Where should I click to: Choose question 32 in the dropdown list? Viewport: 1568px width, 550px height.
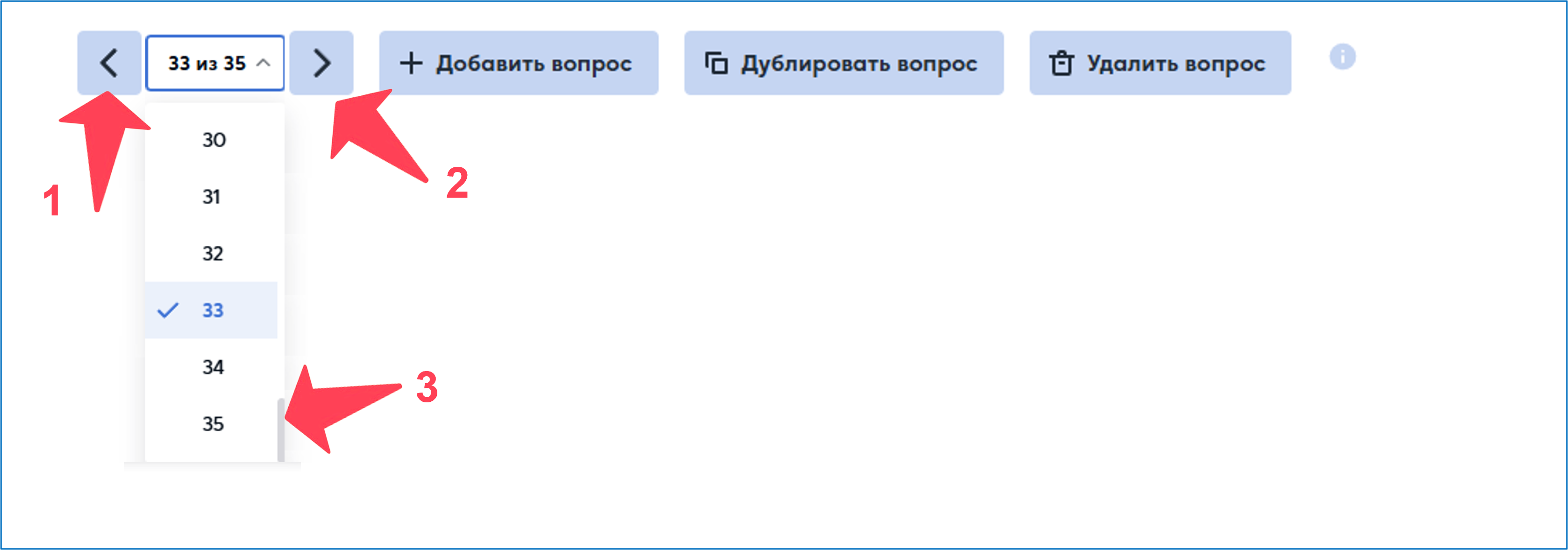(213, 253)
